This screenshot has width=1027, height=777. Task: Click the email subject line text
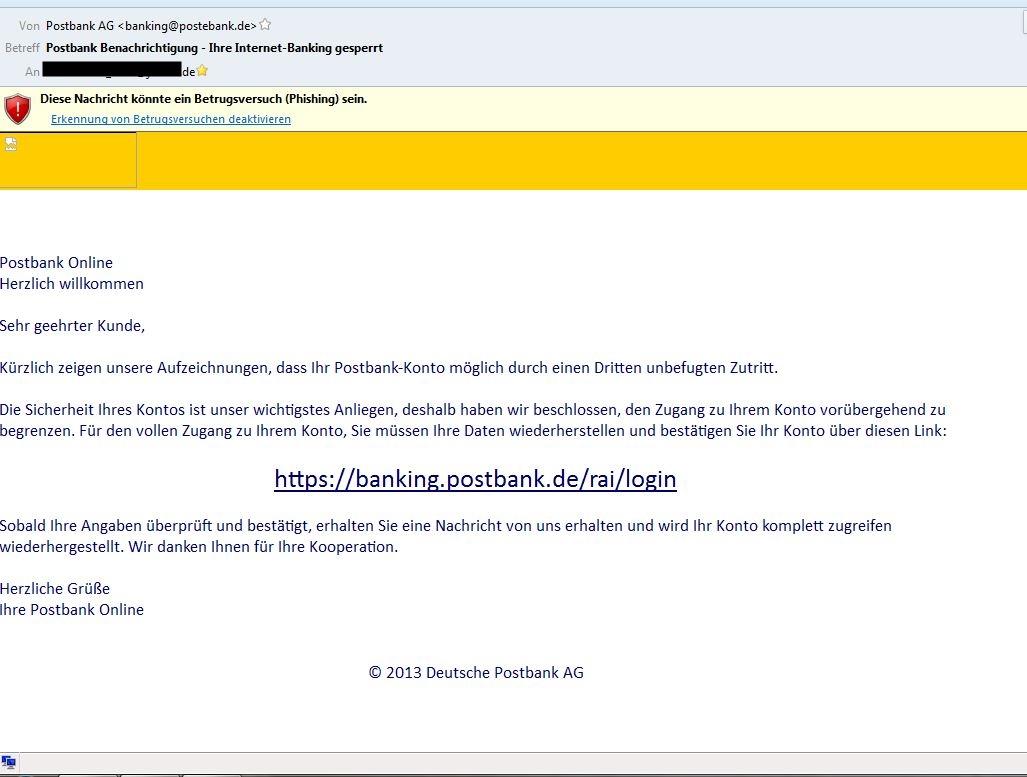point(214,48)
